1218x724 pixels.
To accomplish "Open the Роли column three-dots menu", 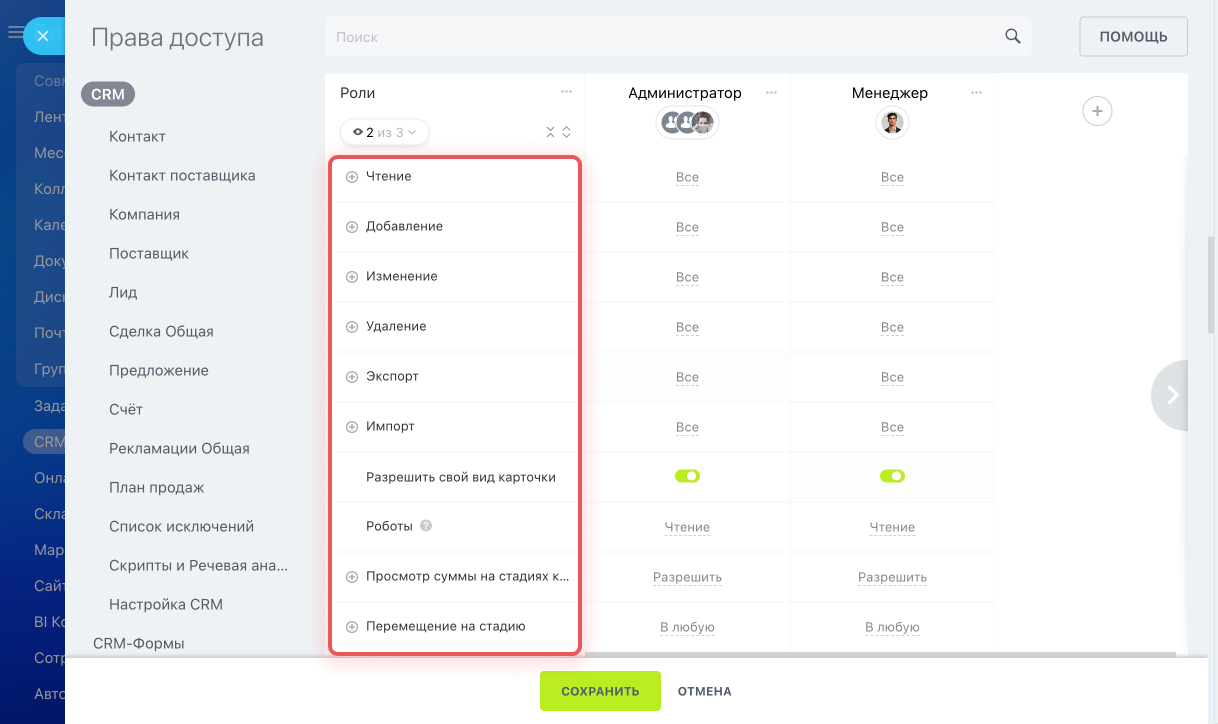I will 567,92.
